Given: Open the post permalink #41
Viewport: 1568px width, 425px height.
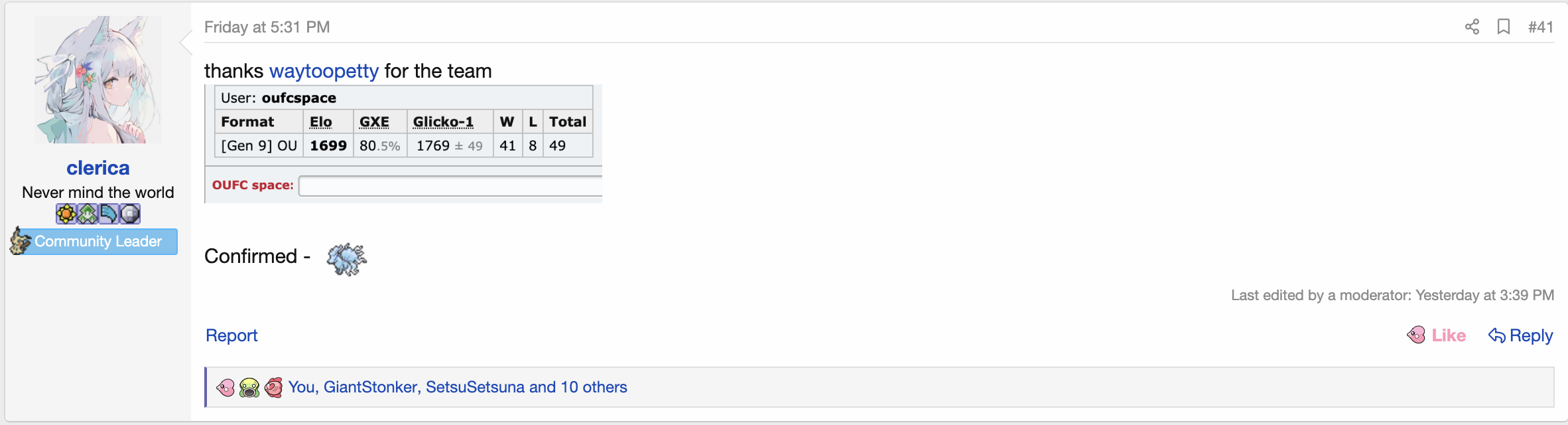Looking at the screenshot, I should tap(1540, 27).
